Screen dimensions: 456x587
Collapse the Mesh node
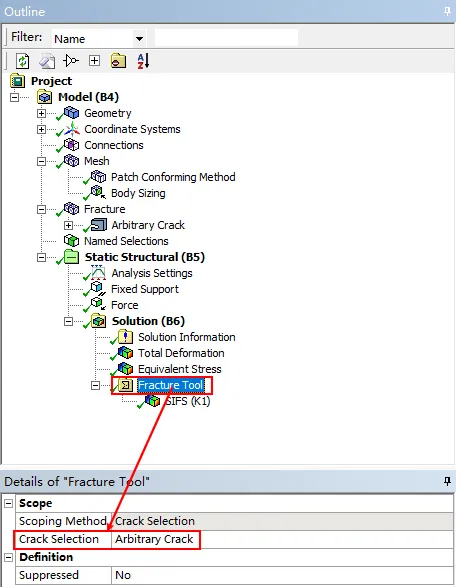[x=41, y=161]
